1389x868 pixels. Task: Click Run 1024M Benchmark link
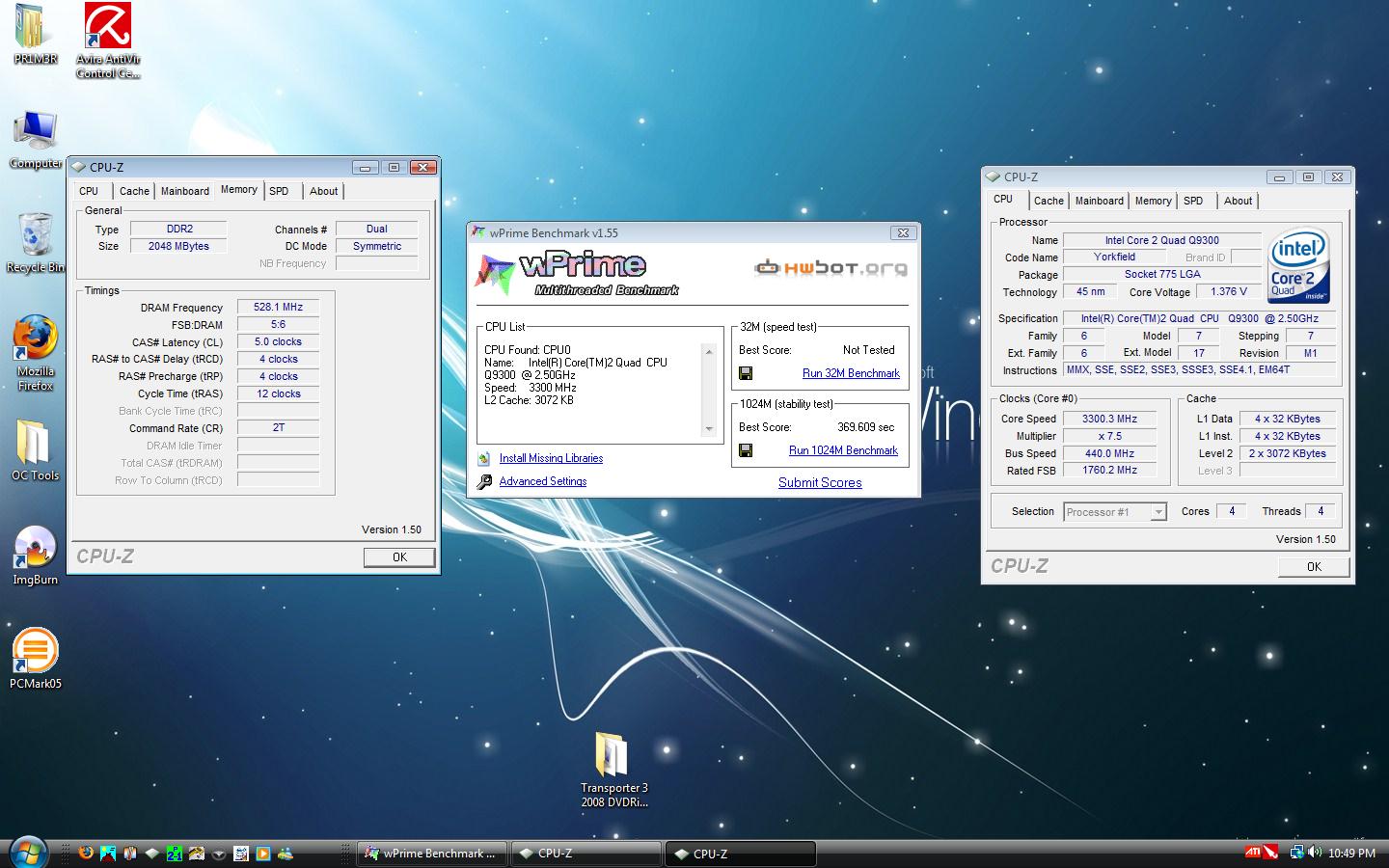[x=843, y=450]
